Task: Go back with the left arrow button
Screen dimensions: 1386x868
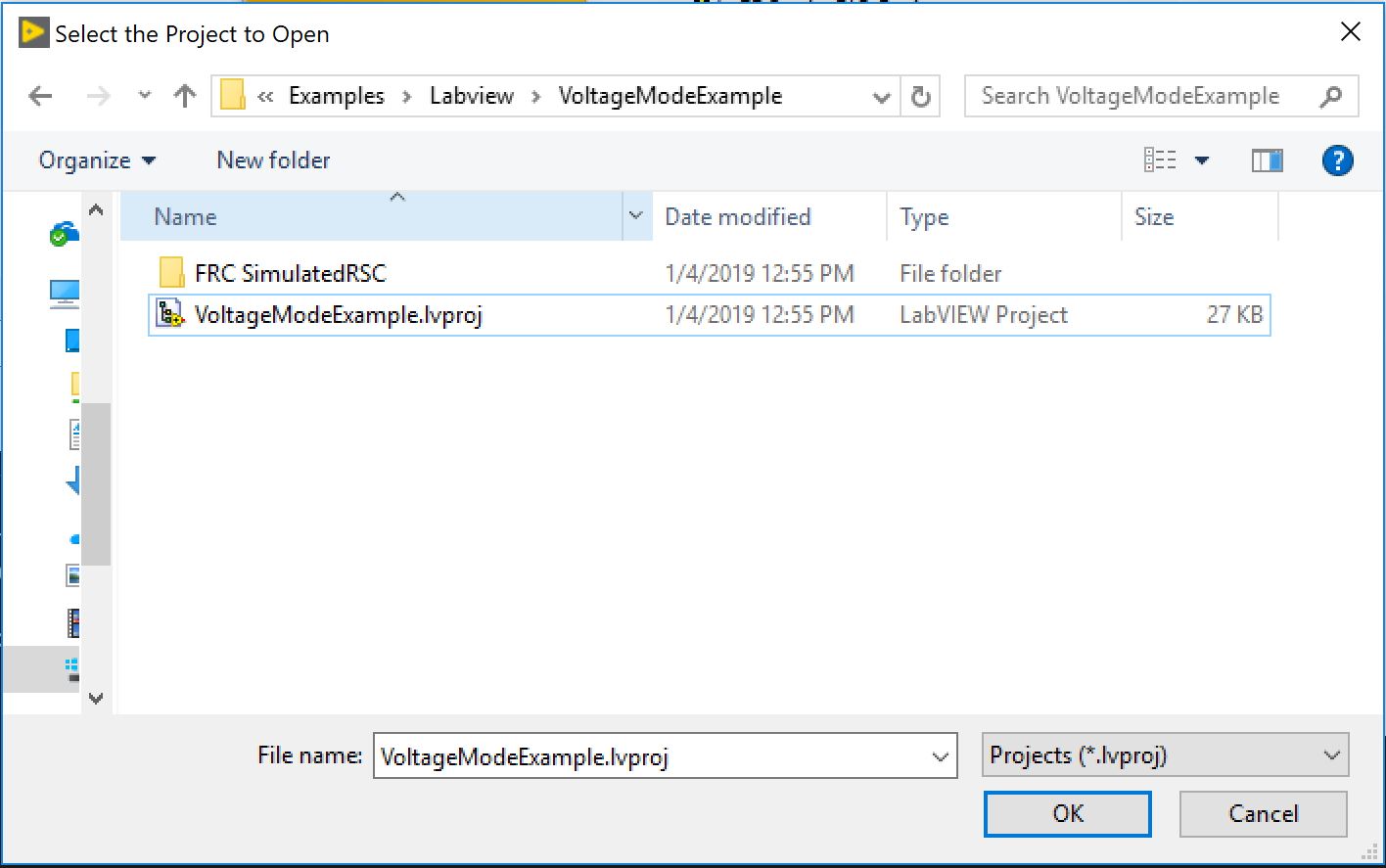Action: click(x=40, y=96)
